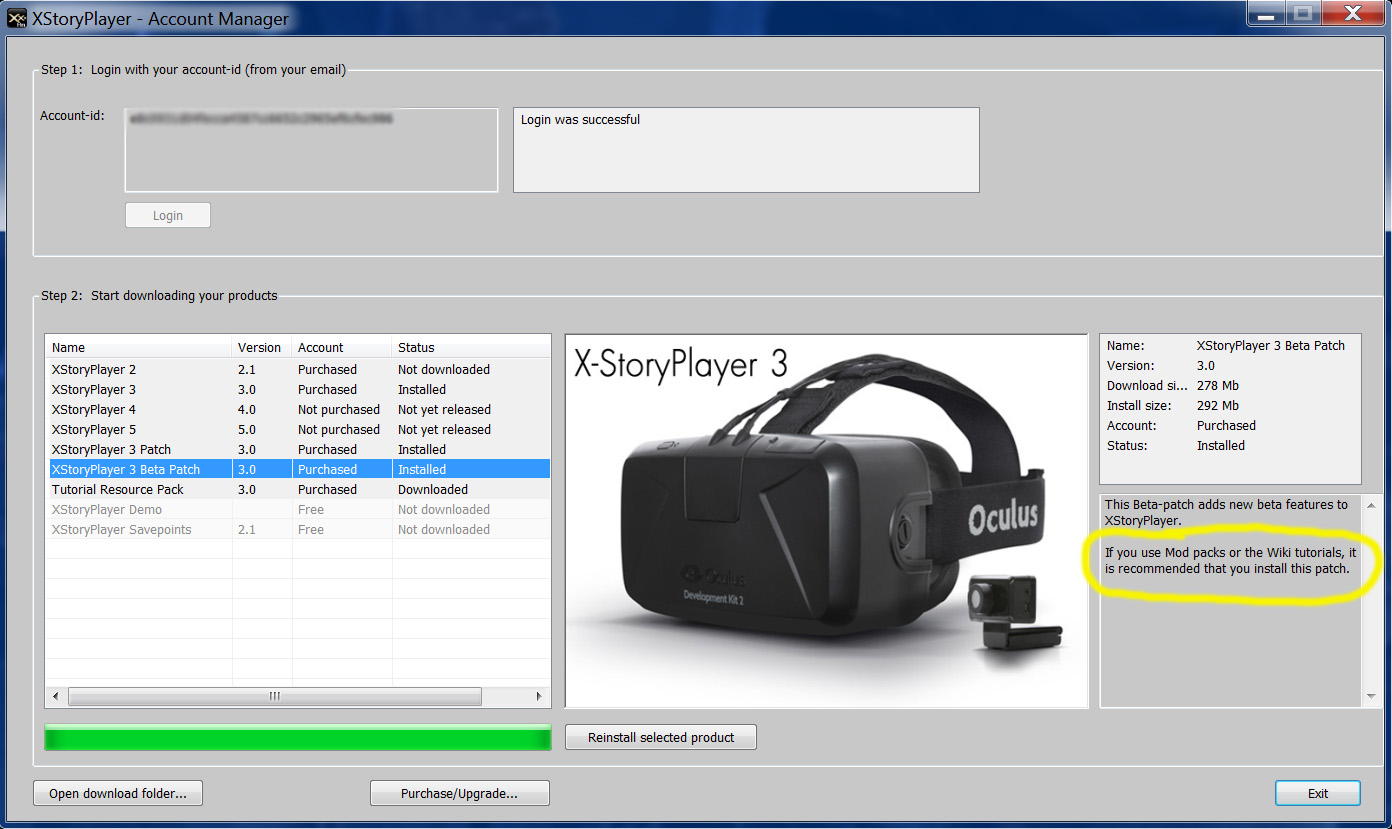The width and height of the screenshot is (1392, 829).
Task: Click the green download progress bar
Action: click(x=298, y=738)
